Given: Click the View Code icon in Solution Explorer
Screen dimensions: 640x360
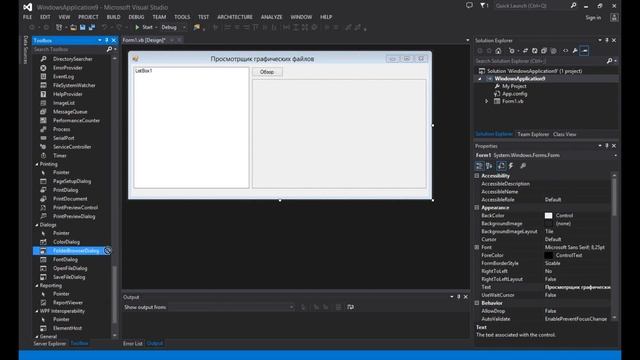Looking at the screenshot, I should tap(565, 51).
